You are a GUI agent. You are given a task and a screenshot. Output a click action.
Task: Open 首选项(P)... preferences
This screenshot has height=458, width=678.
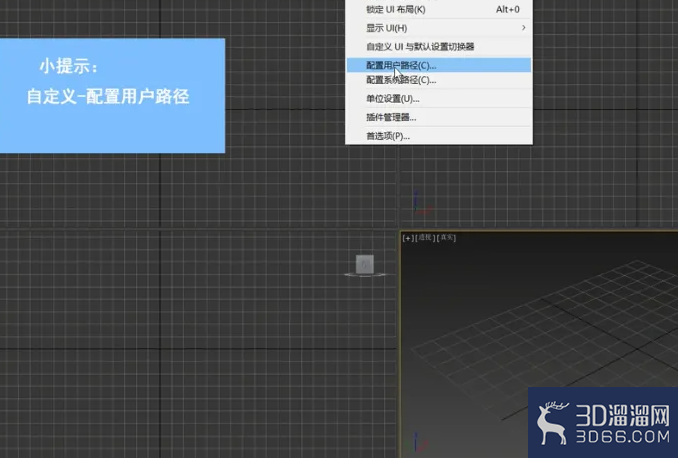pos(439,136)
